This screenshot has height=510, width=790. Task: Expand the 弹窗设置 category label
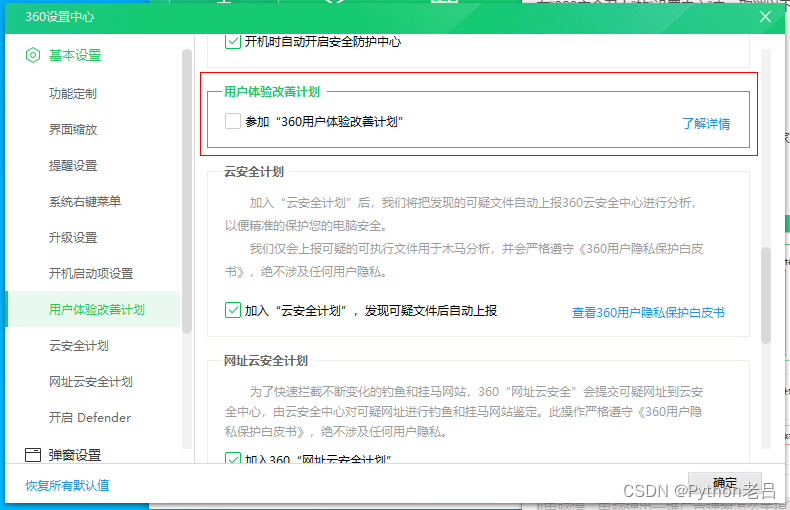75,455
